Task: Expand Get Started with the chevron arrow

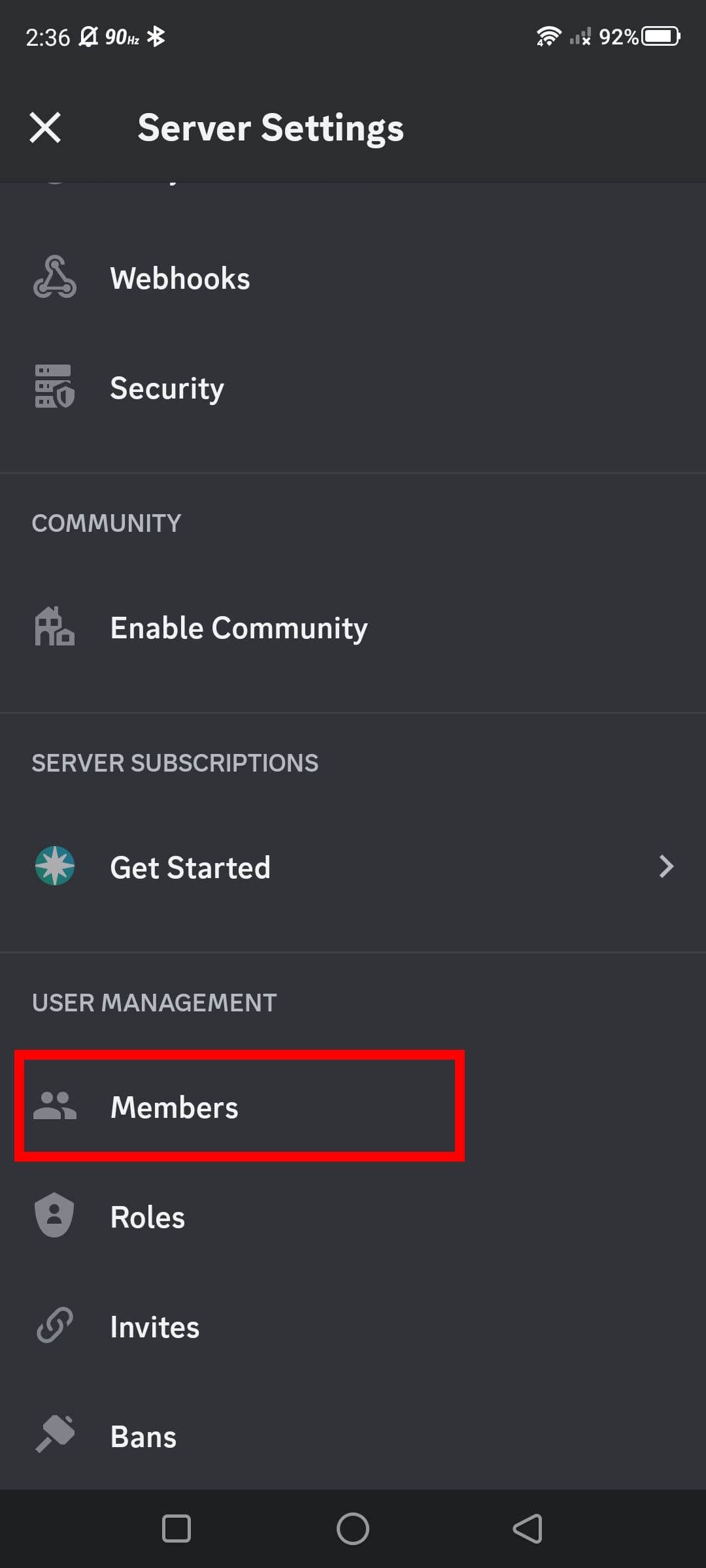Action: tap(665, 866)
